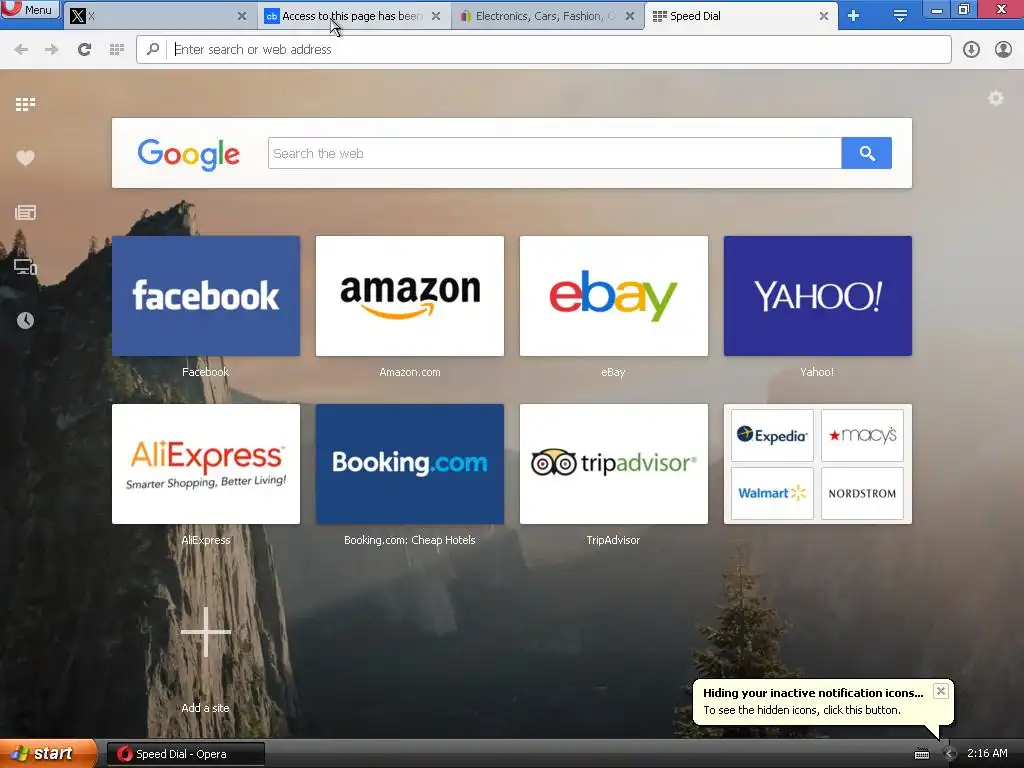Close the X tab
This screenshot has height=768, width=1024.
(x=242, y=16)
